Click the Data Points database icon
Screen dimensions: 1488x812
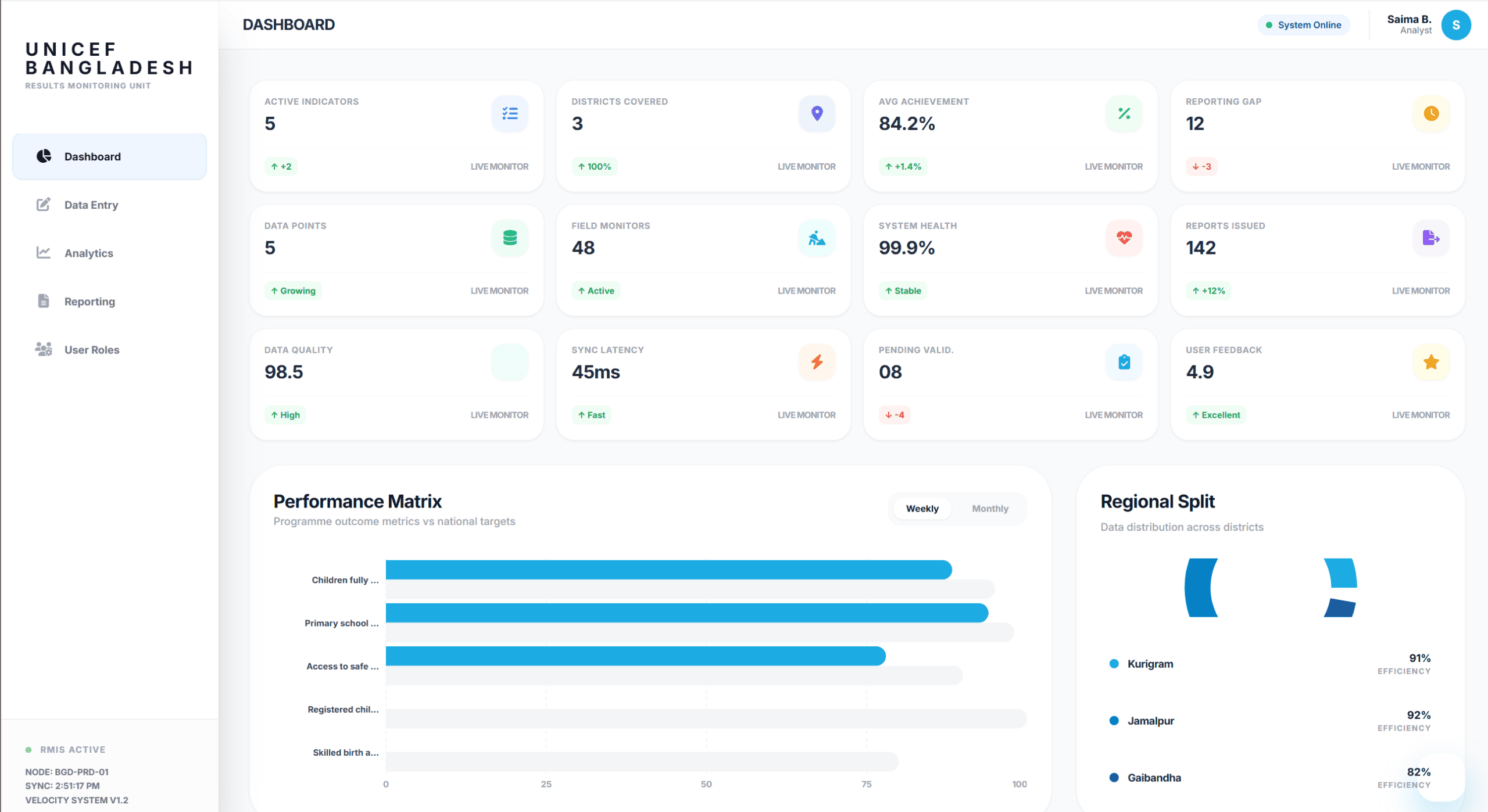pos(509,238)
